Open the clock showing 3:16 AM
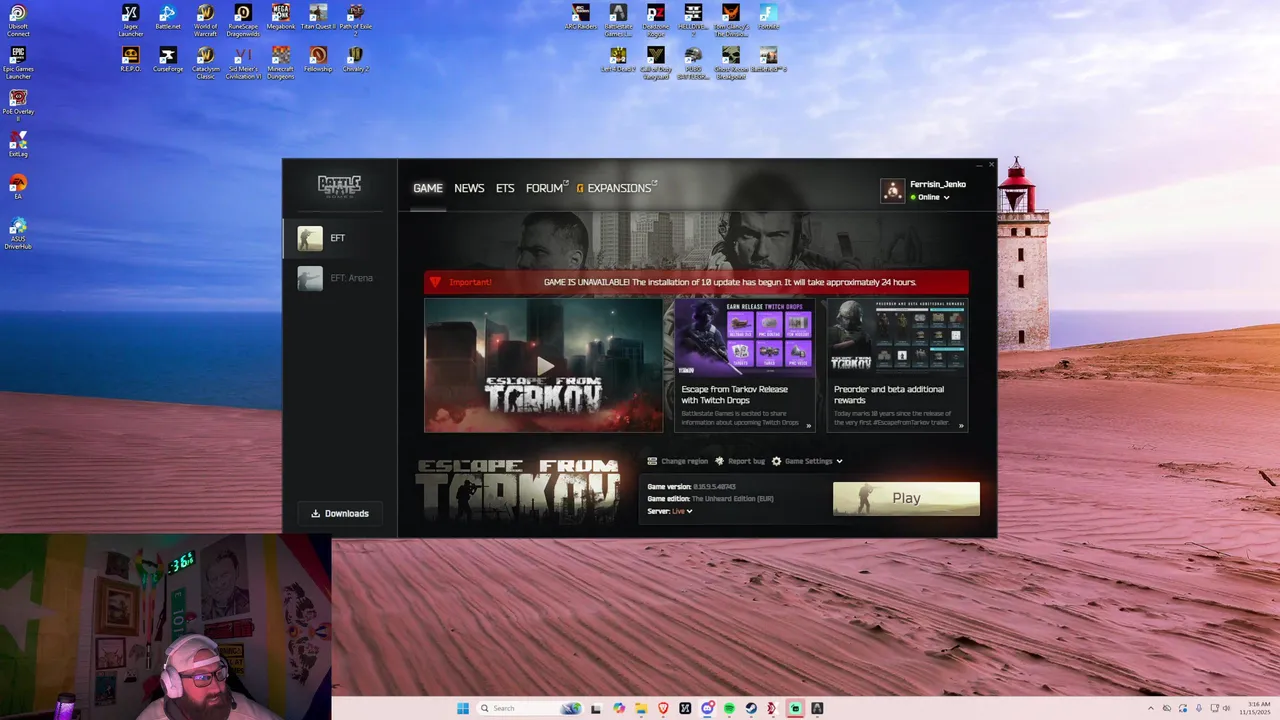This screenshot has height=720, width=1280. (x=1254, y=708)
